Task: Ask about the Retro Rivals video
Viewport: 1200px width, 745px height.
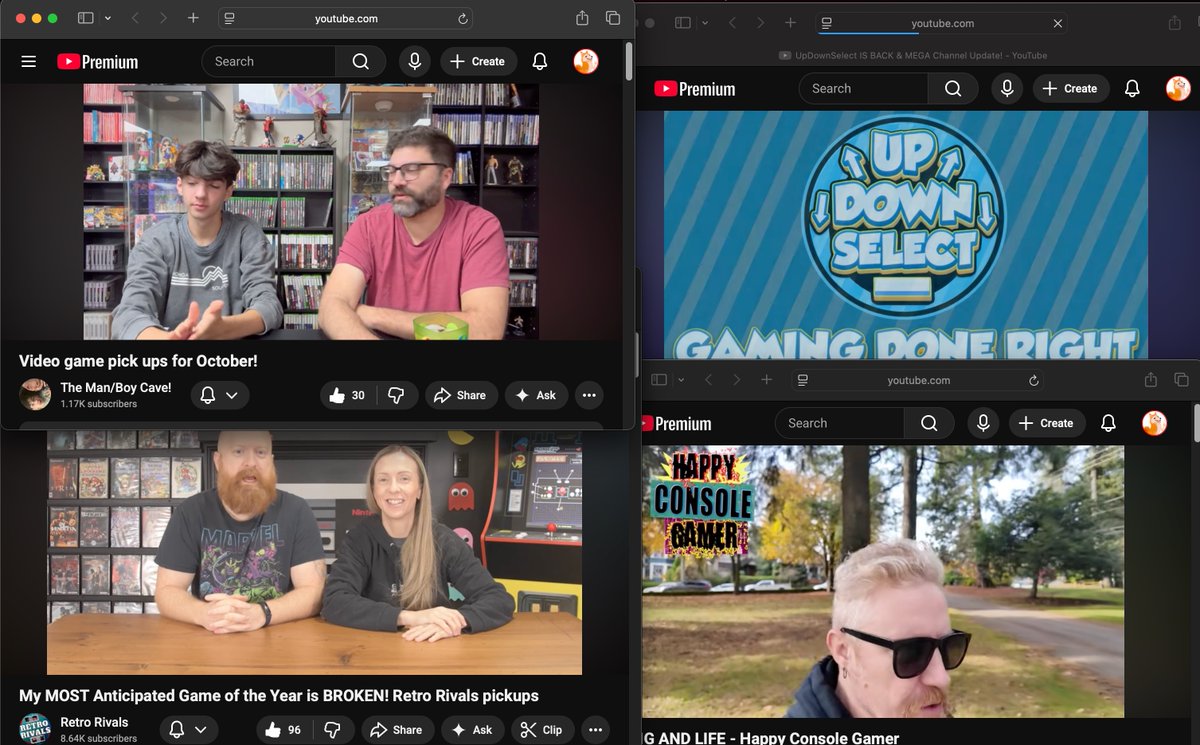Action: 472,730
